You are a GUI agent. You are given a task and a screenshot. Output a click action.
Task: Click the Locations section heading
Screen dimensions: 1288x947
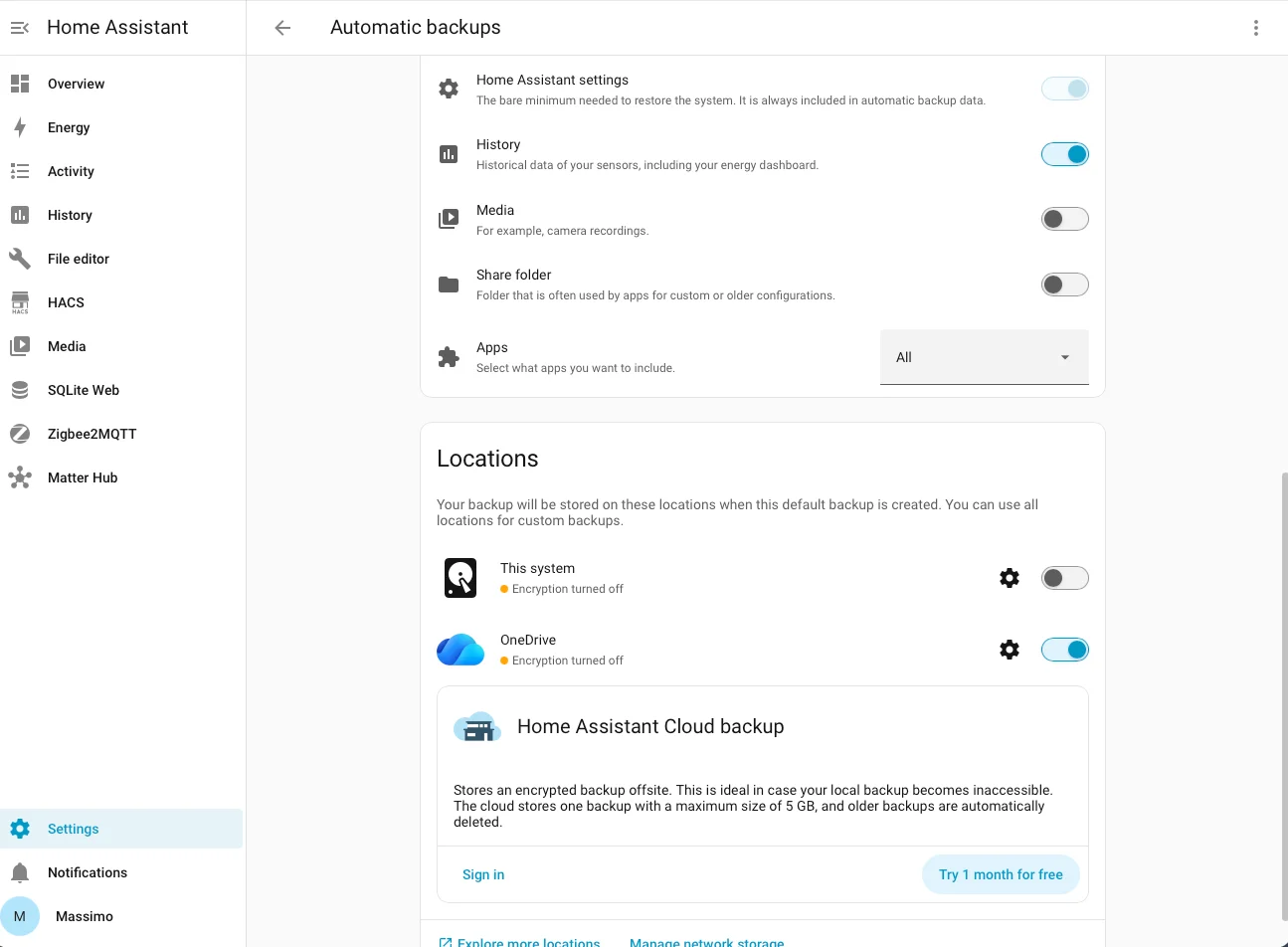click(487, 459)
